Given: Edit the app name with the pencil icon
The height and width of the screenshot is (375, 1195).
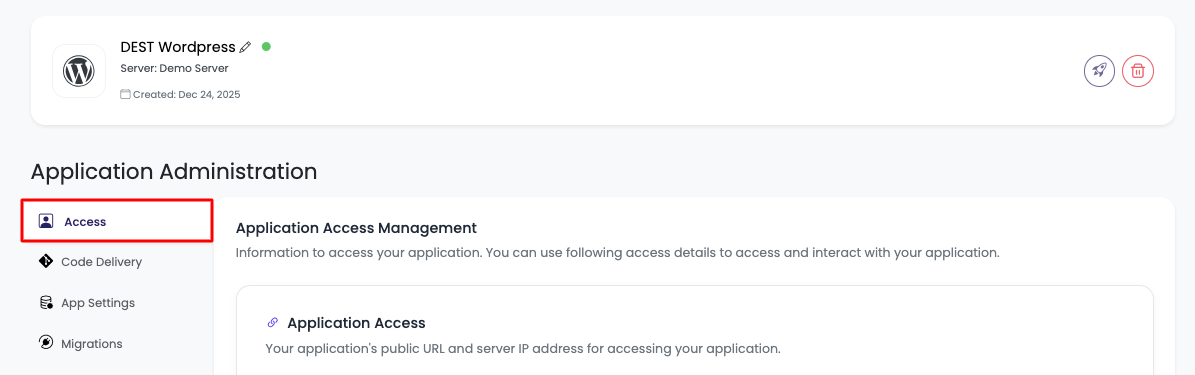Looking at the screenshot, I should (245, 47).
